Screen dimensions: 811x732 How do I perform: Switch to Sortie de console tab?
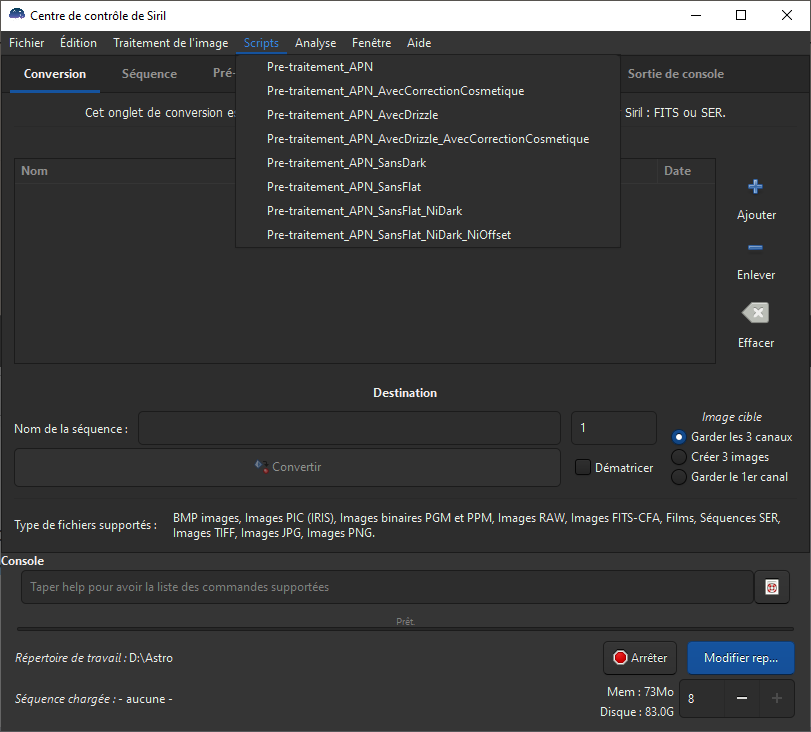point(675,74)
